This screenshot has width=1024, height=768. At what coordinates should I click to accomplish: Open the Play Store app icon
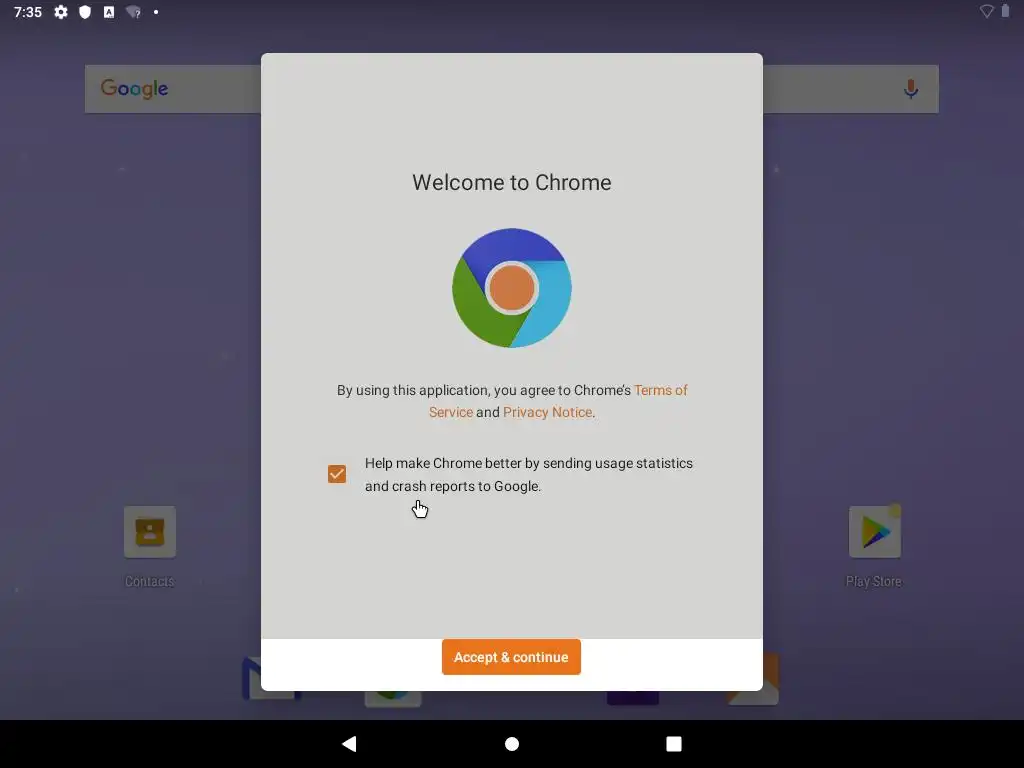coord(875,532)
